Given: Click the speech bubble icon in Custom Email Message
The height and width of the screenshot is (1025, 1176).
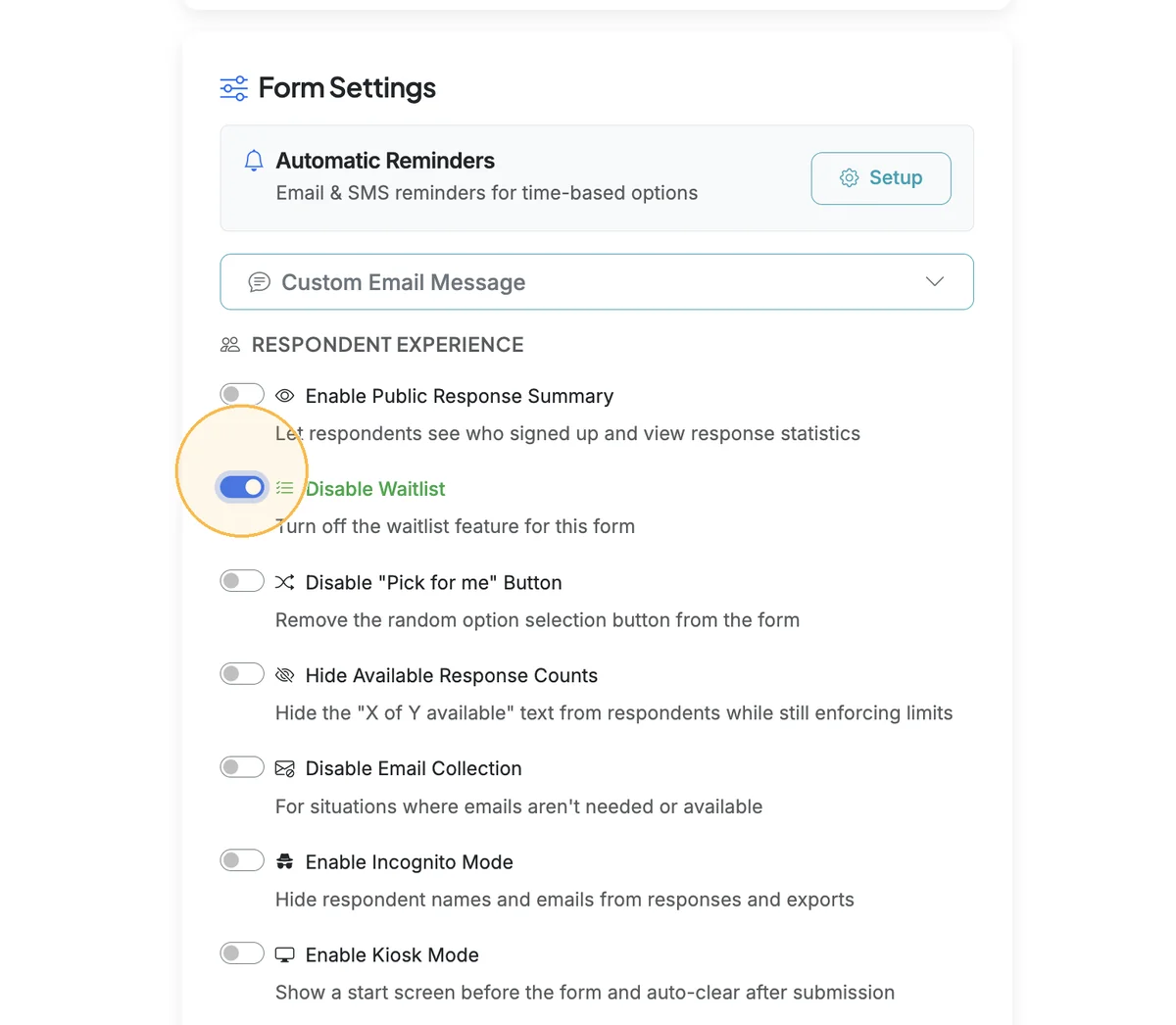Looking at the screenshot, I should pyautogui.click(x=260, y=282).
